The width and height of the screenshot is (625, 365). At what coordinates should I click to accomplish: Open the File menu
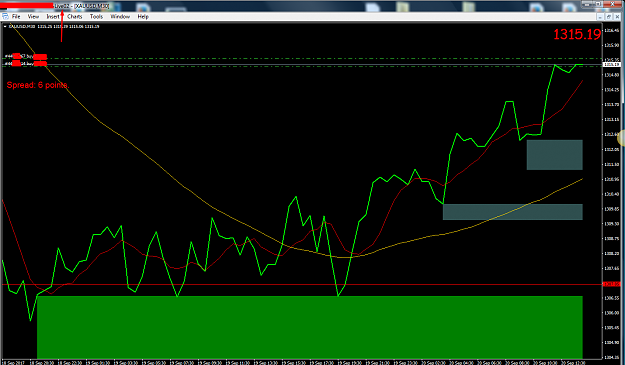(16, 17)
